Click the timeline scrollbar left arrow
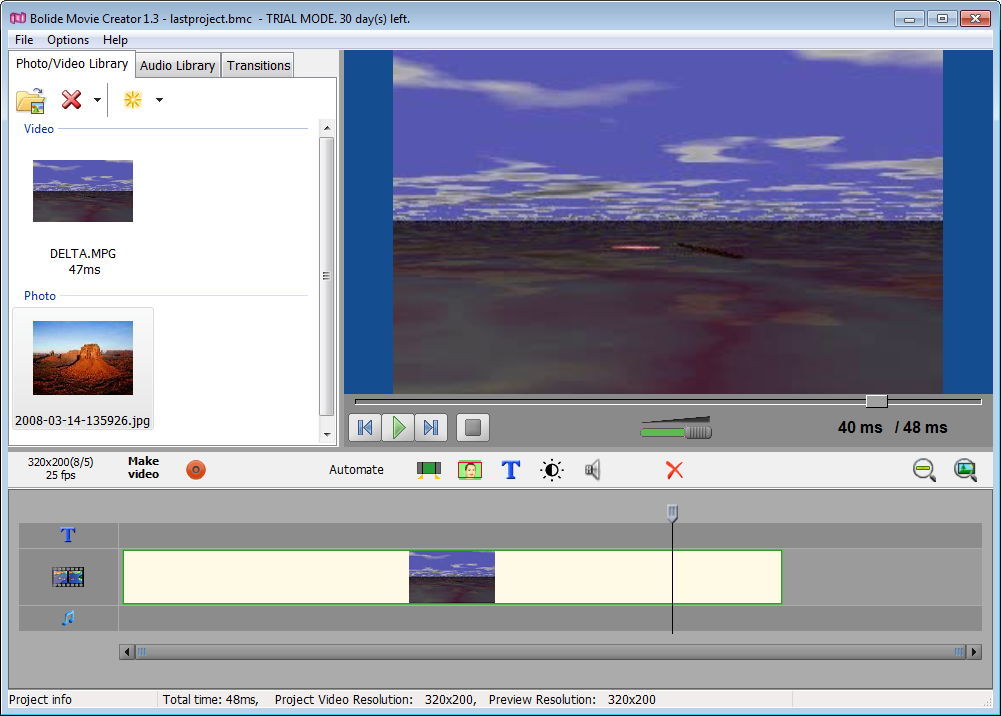 (x=127, y=652)
